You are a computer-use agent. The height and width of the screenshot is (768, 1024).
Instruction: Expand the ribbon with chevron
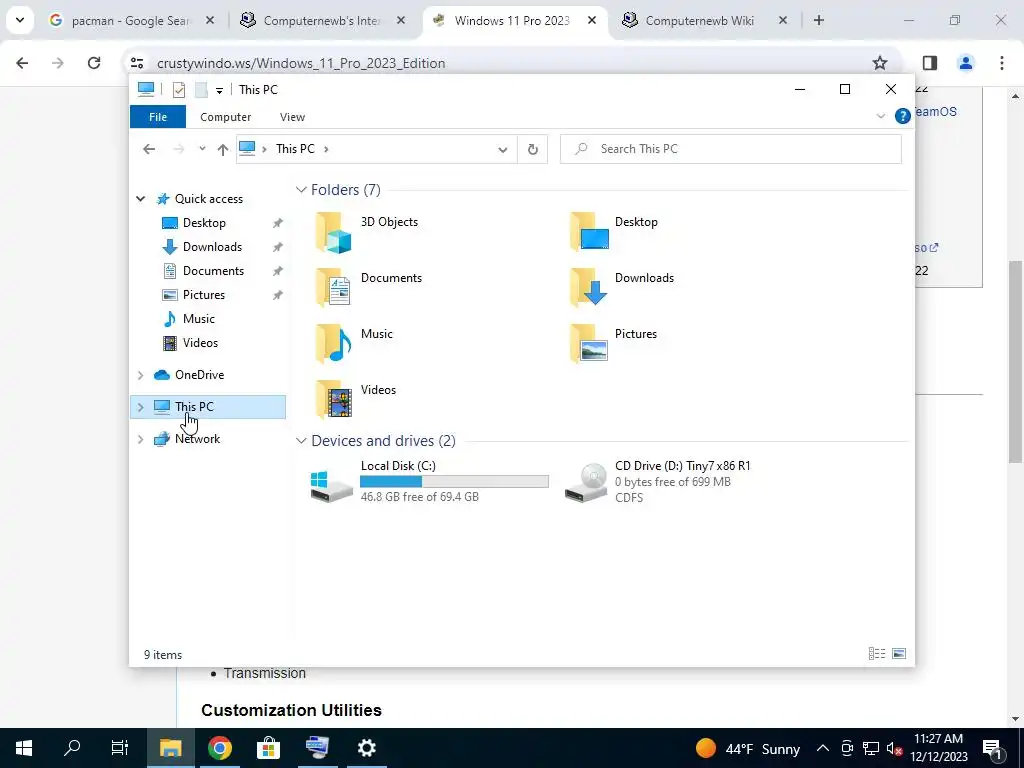tap(880, 116)
